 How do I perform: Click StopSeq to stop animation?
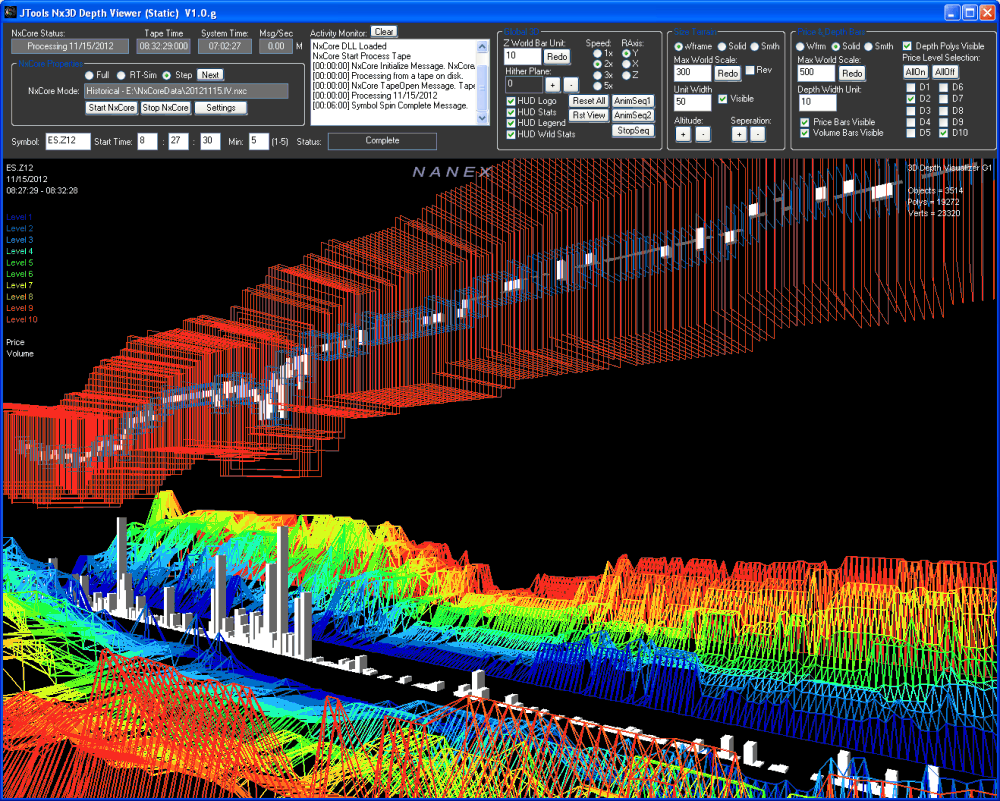(633, 131)
